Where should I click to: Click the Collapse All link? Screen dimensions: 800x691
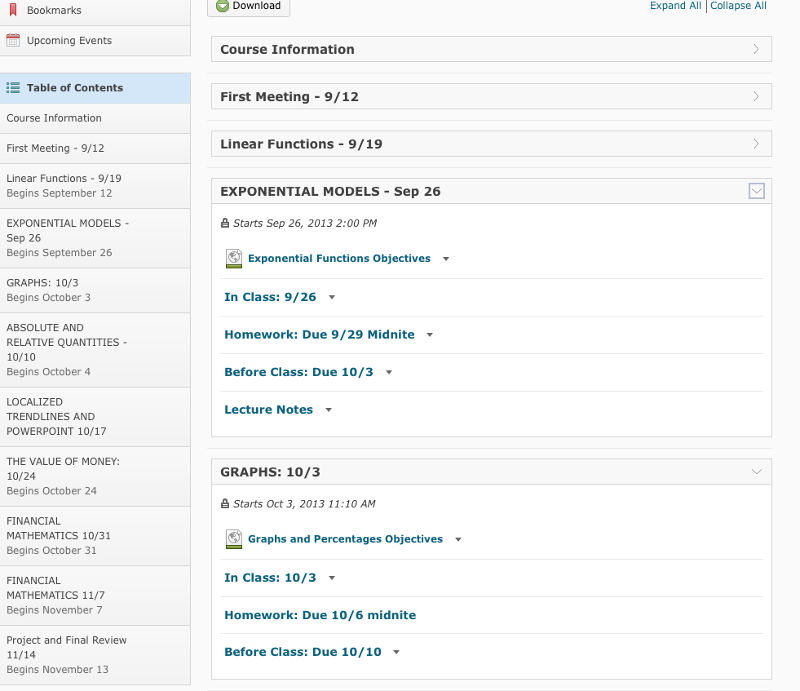738,6
